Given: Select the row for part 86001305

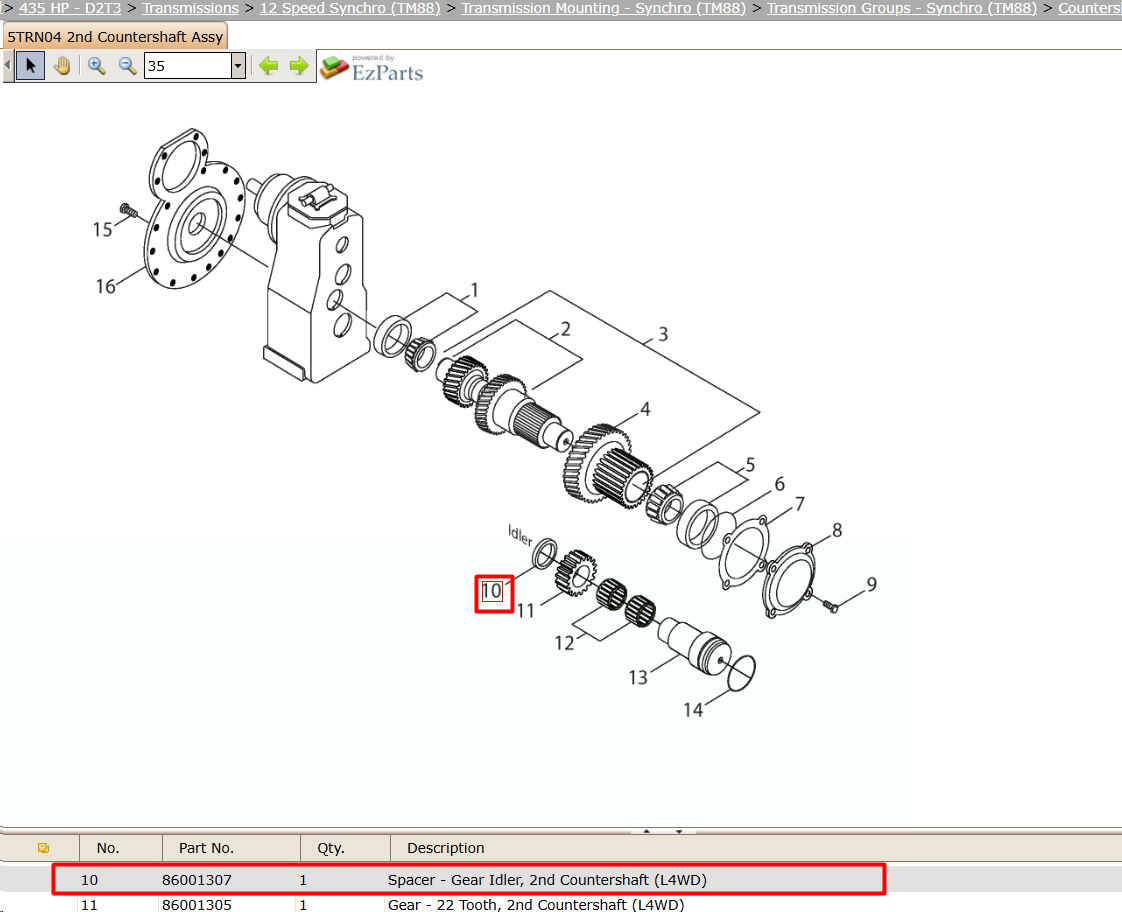Looking at the screenshot, I should (x=561, y=904).
